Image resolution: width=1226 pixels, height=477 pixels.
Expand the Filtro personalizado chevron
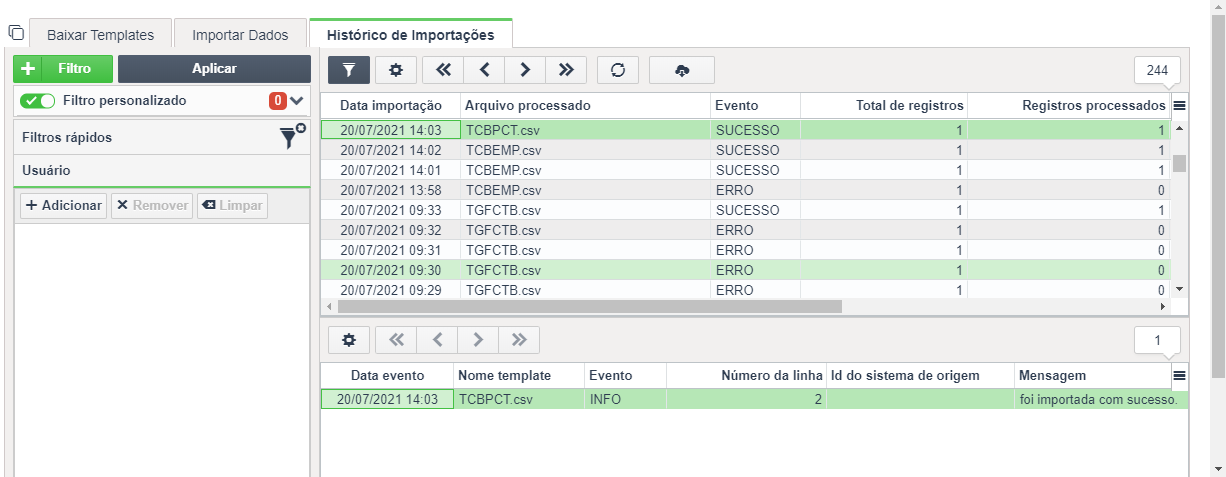pos(297,101)
